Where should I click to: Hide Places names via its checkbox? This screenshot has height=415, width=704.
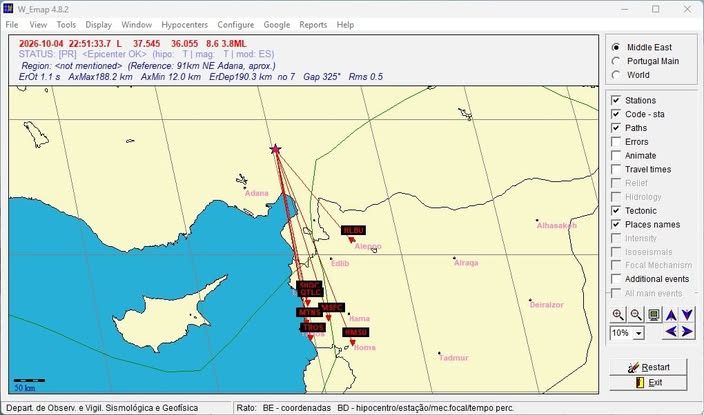coord(616,225)
